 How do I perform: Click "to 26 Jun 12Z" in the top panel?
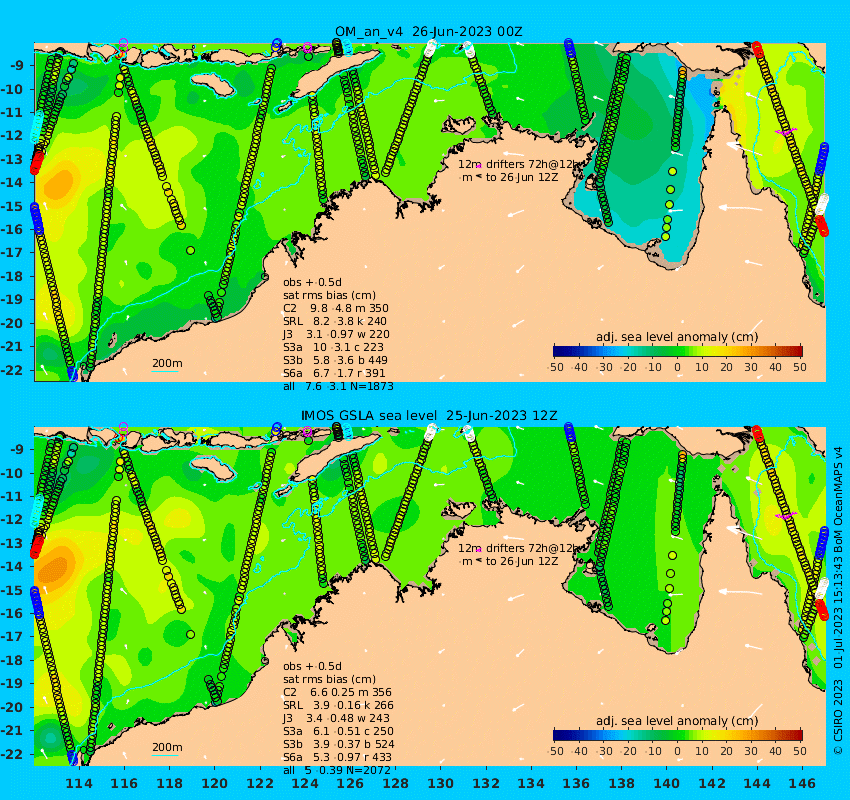click(521, 177)
